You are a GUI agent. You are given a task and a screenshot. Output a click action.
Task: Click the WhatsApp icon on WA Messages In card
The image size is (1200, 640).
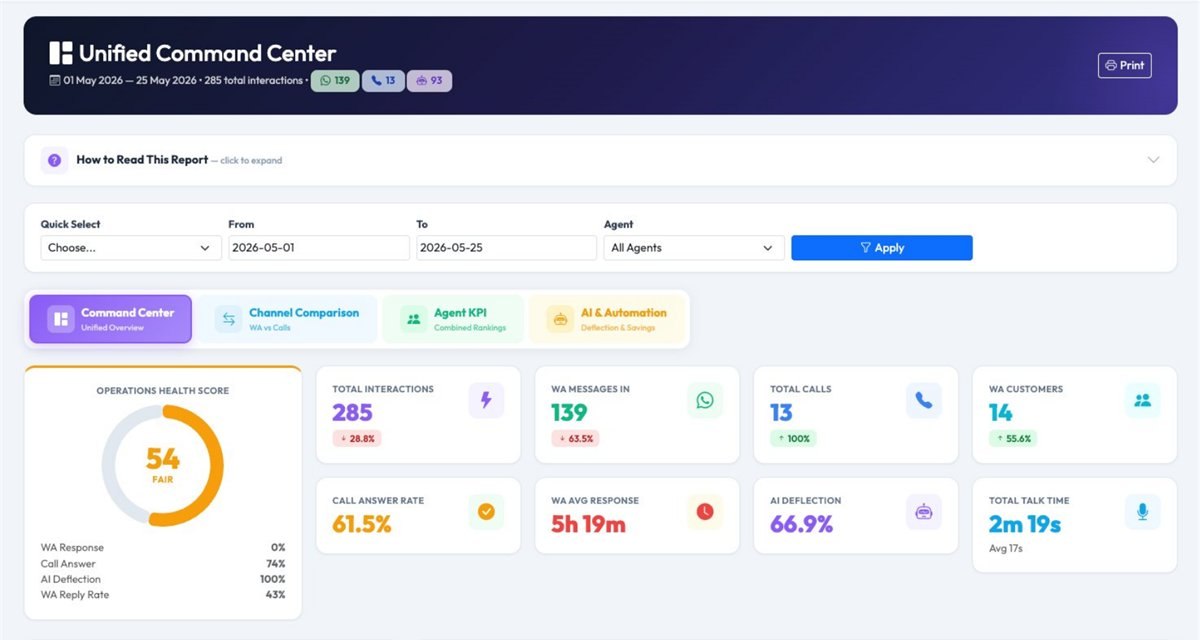click(x=705, y=400)
